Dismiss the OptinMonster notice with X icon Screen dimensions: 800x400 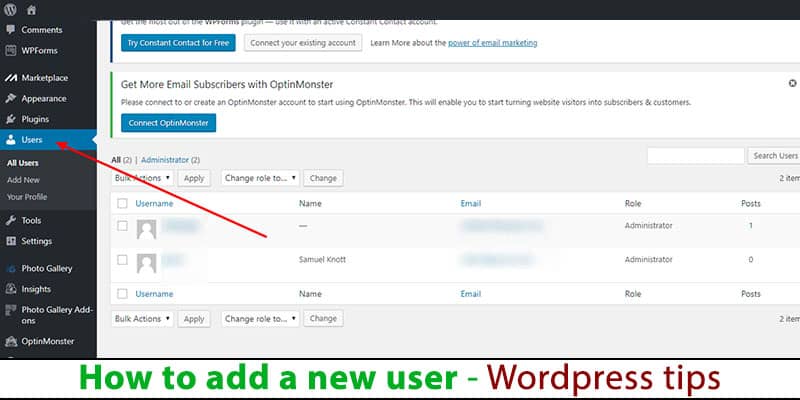pyautogui.click(x=792, y=83)
